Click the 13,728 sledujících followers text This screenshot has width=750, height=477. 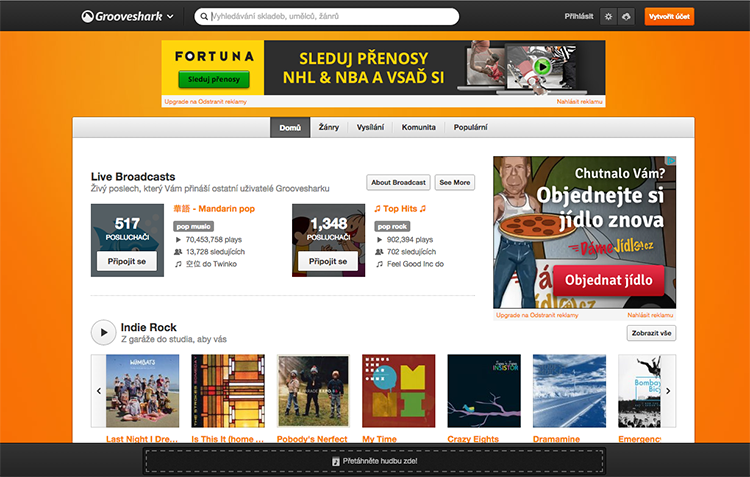pyautogui.click(x=215, y=252)
